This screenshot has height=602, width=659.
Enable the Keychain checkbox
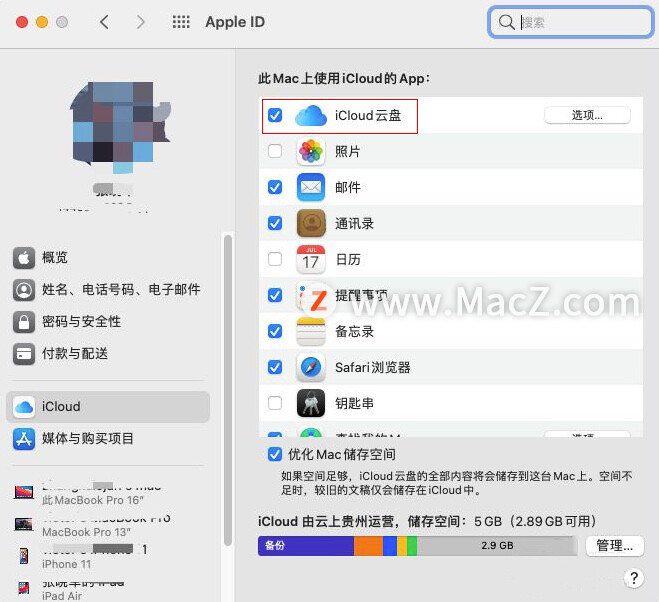pyautogui.click(x=275, y=404)
